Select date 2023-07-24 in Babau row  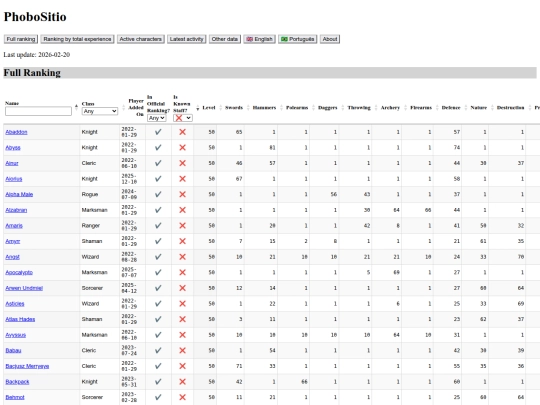pyautogui.click(x=129, y=351)
